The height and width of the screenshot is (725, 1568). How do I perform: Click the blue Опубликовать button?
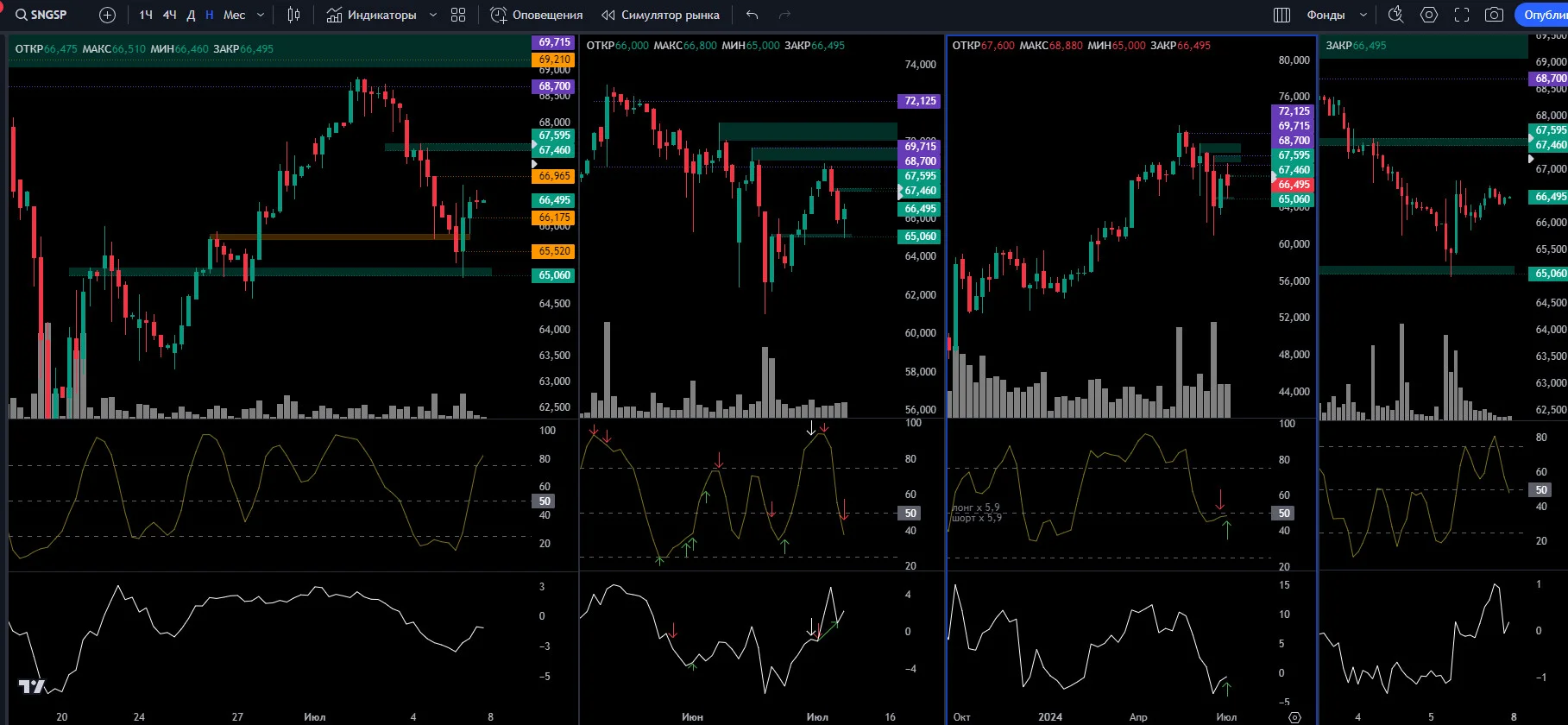tap(1542, 15)
